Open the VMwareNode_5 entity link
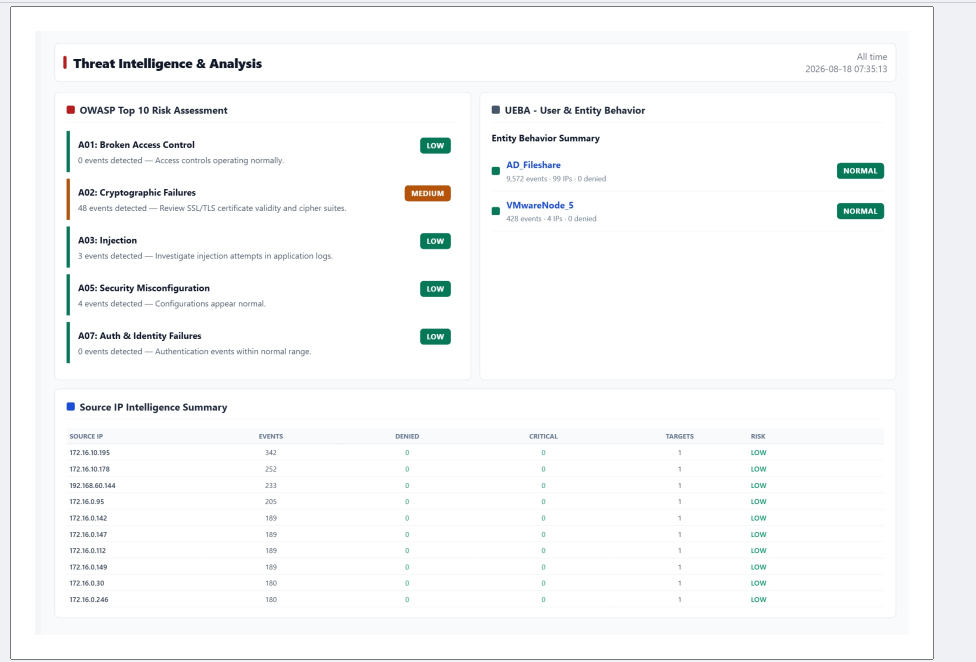The height and width of the screenshot is (662, 976). [x=540, y=205]
